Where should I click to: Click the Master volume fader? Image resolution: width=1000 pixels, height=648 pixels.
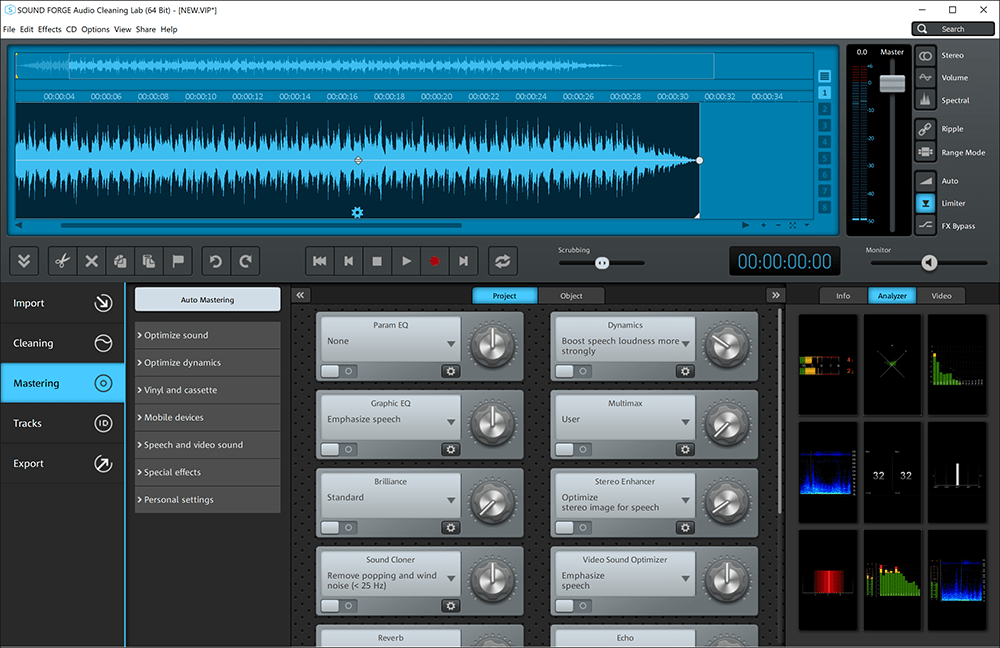(x=892, y=83)
